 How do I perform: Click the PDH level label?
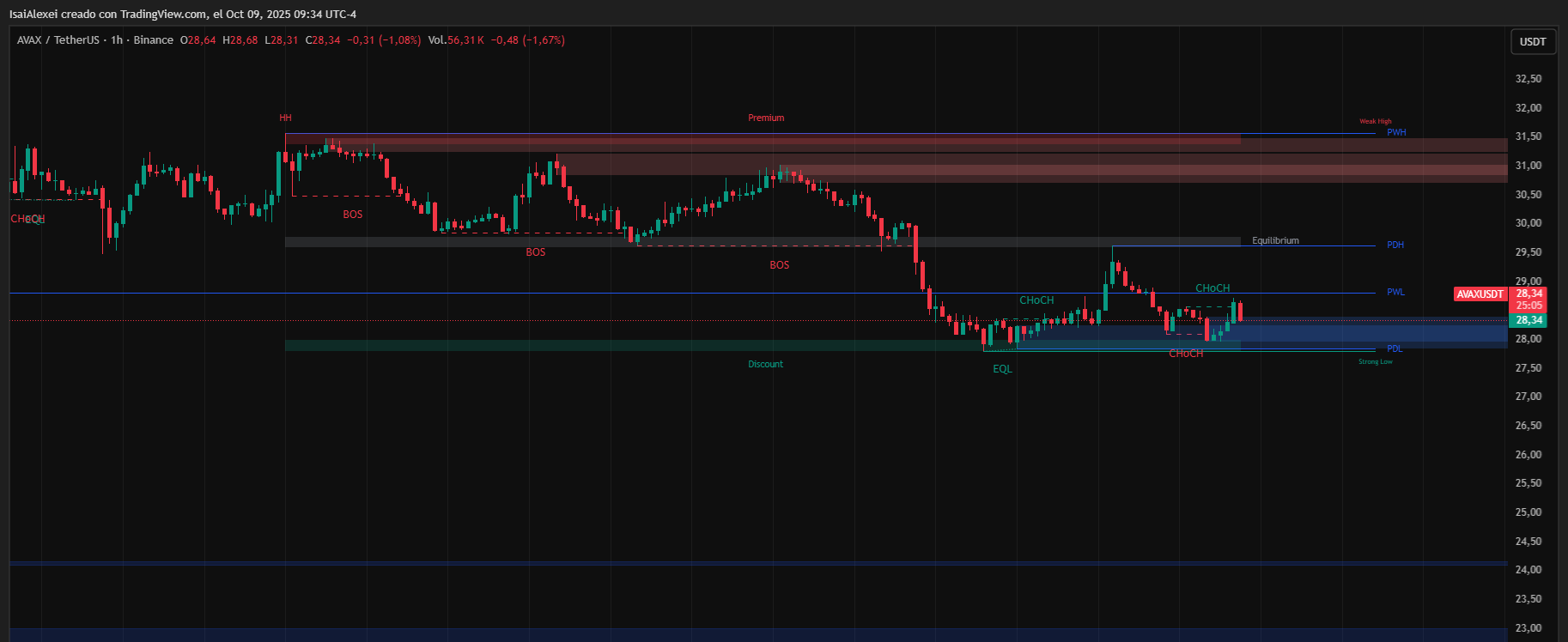coord(1395,245)
